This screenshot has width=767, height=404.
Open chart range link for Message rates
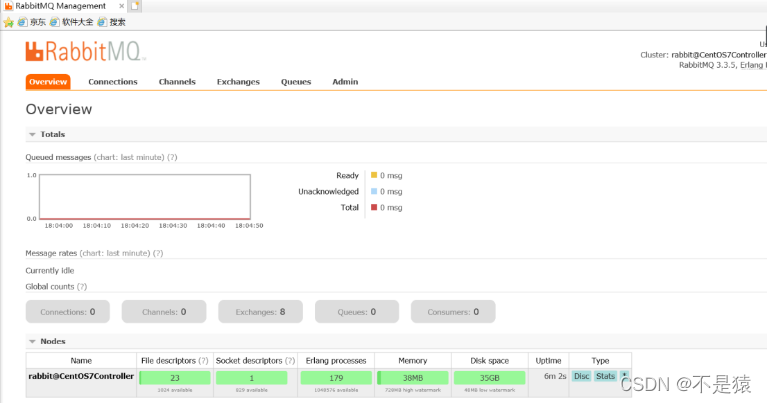point(115,253)
